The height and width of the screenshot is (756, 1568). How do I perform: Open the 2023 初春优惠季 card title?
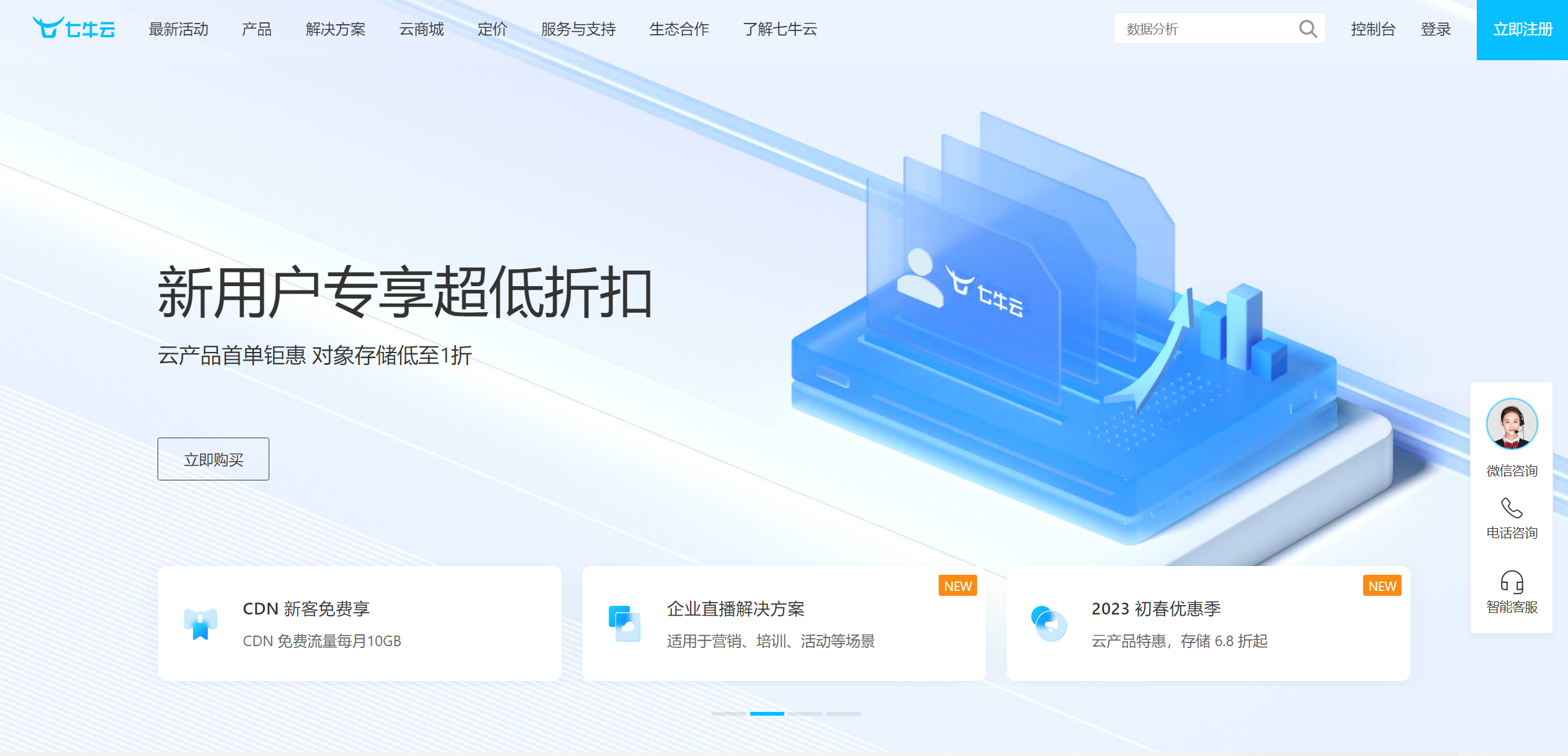point(1156,608)
